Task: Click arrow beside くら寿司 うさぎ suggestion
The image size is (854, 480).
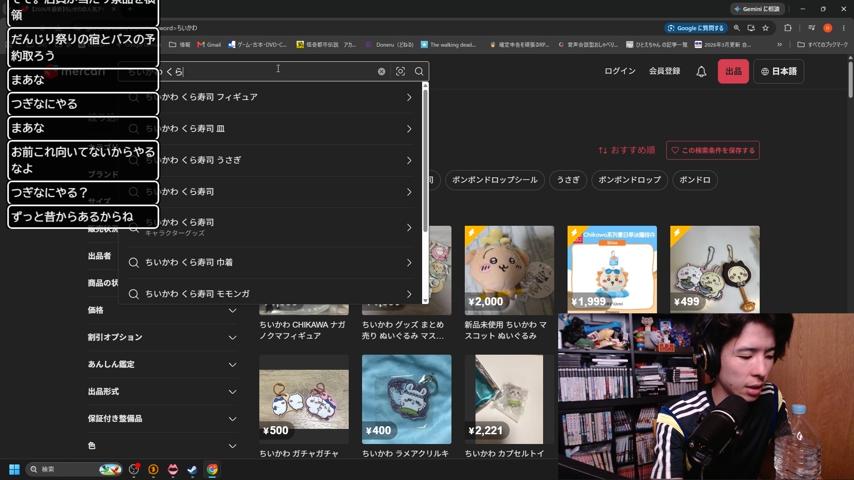Action: tap(409, 160)
